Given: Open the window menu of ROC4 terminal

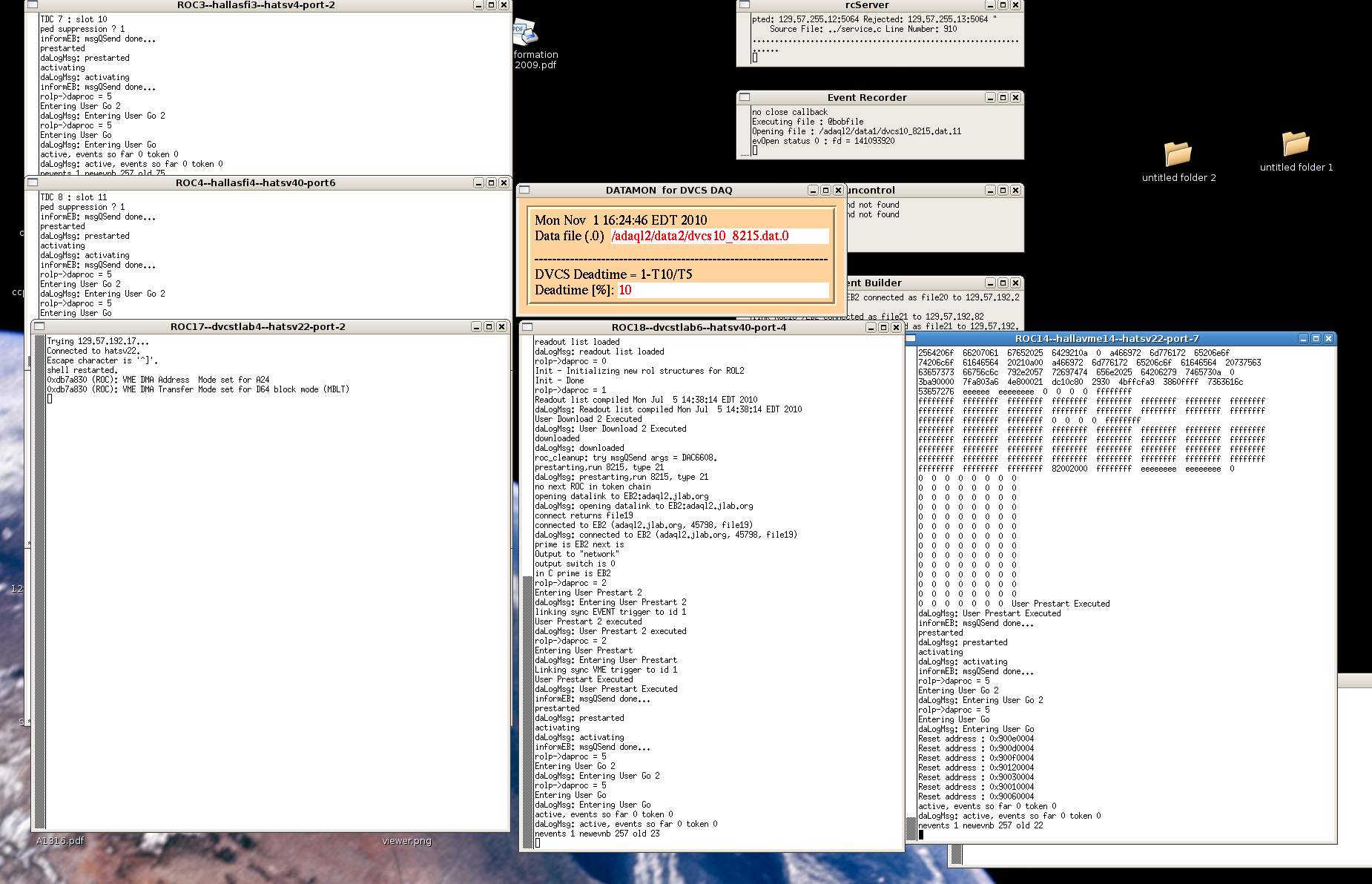Looking at the screenshot, I should pos(33,182).
